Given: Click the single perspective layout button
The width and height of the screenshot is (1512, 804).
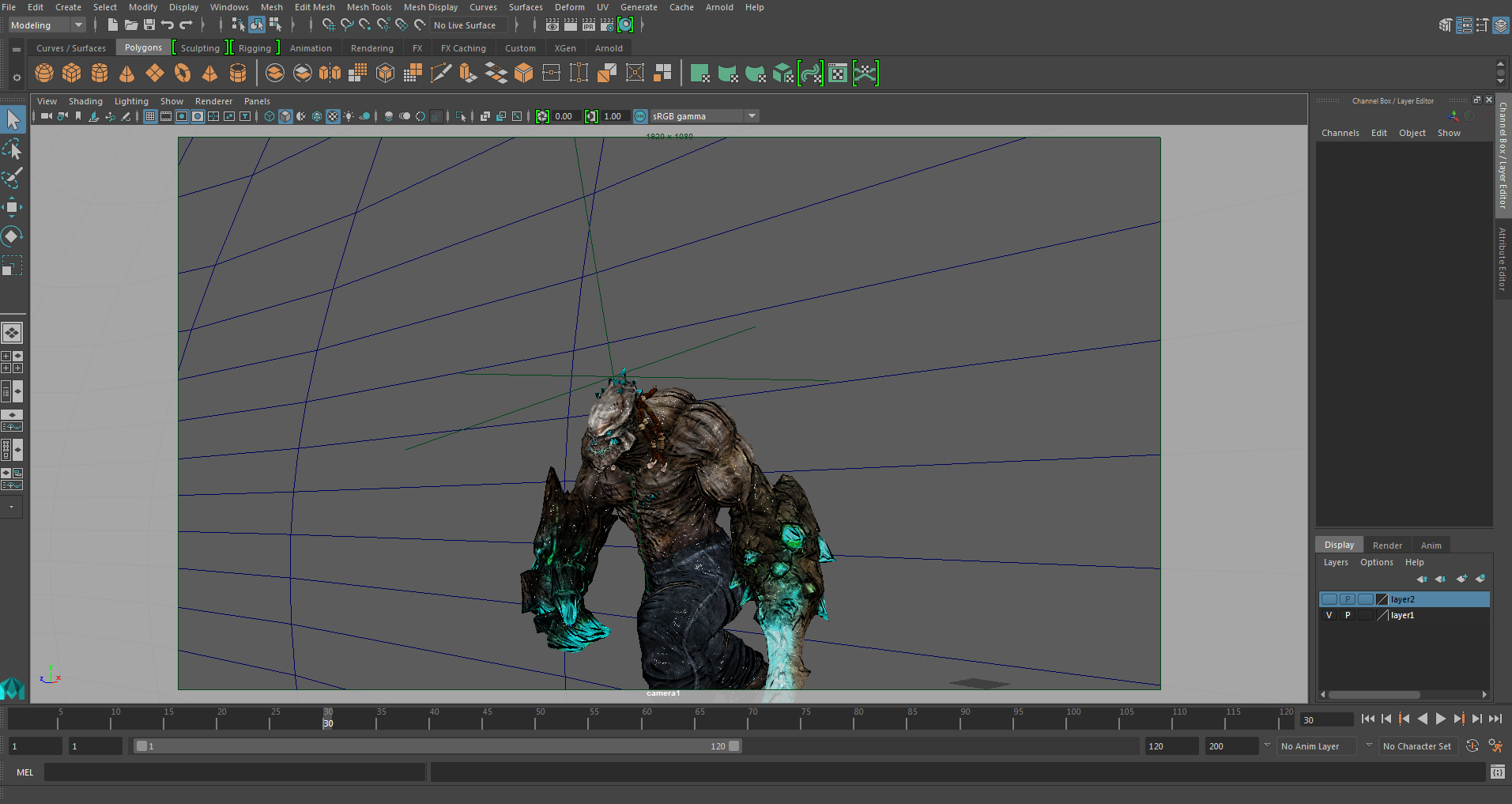Looking at the screenshot, I should (12, 333).
